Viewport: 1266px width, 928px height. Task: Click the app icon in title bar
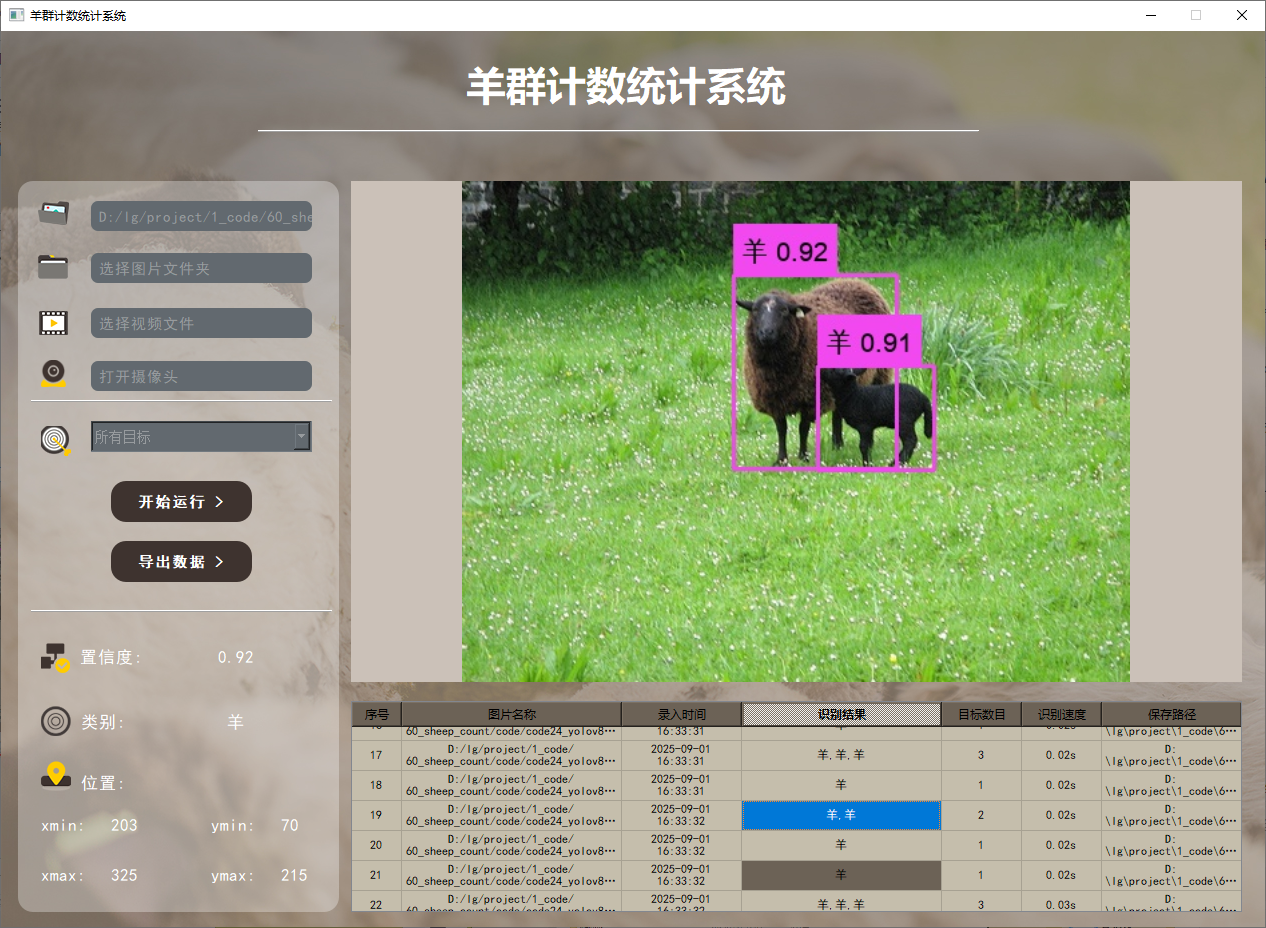16,15
